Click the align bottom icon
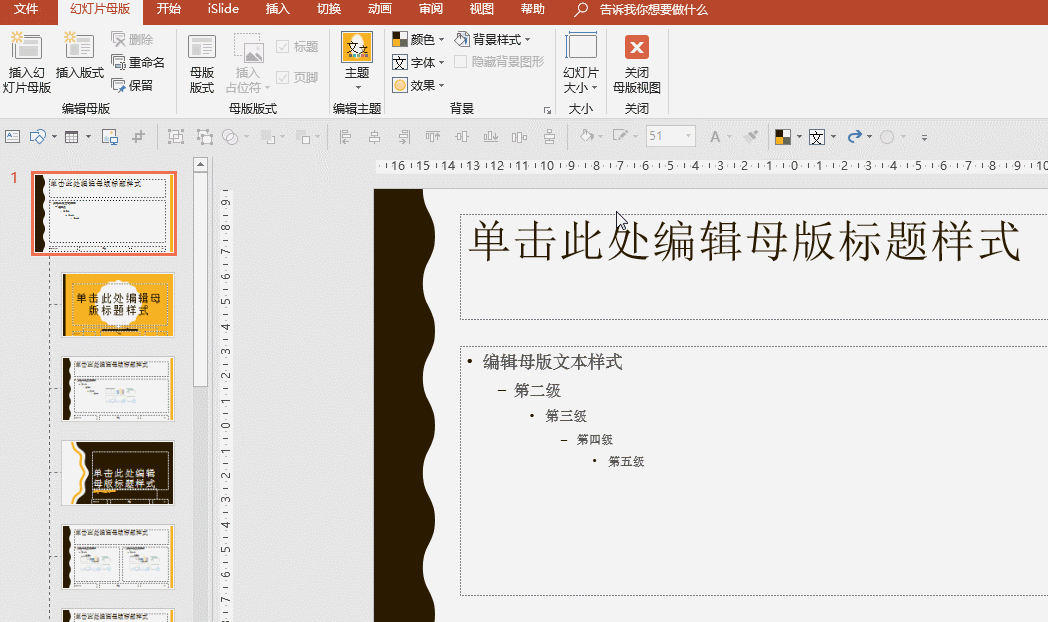This screenshot has height=622, width=1048. [x=491, y=137]
